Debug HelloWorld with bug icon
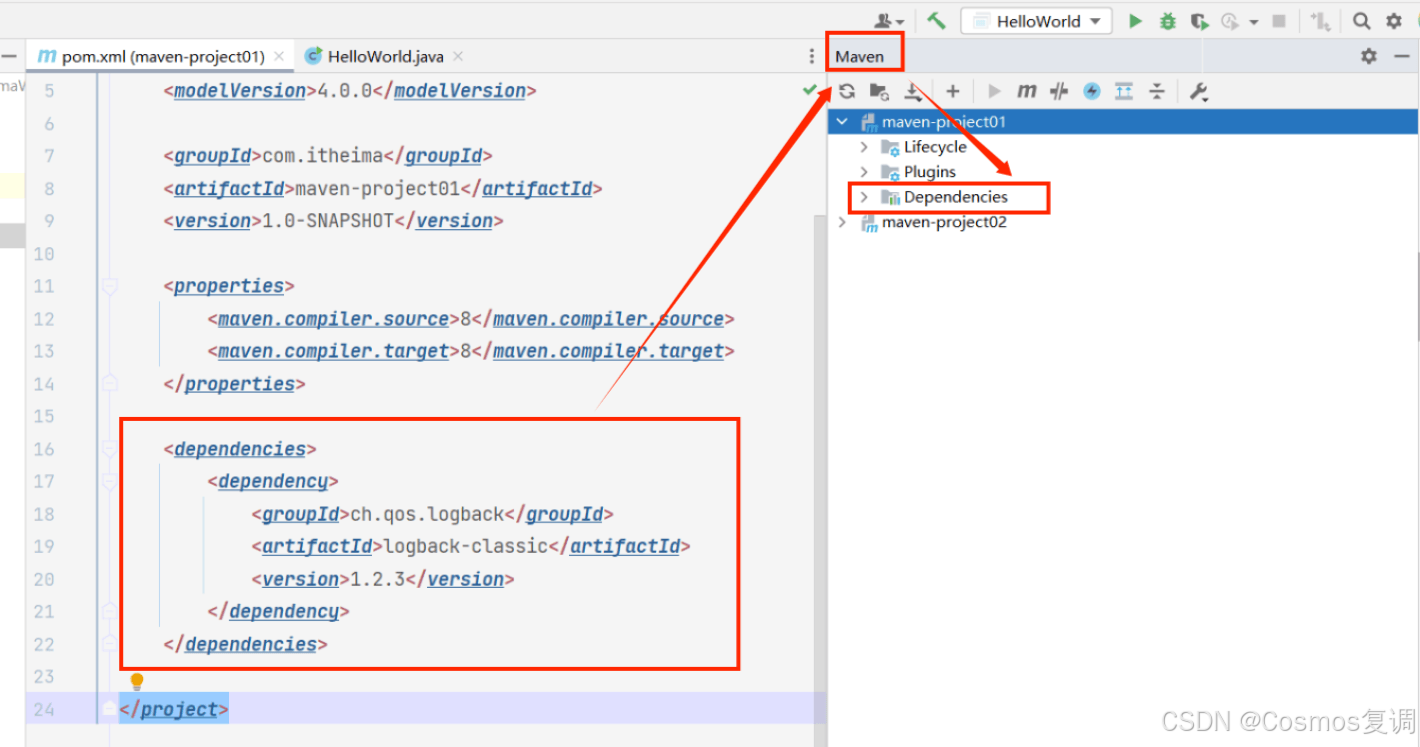The image size is (1420, 747). click(1167, 20)
